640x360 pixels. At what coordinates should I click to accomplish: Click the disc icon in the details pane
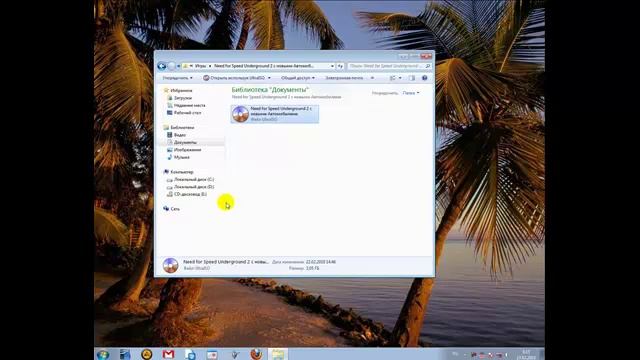[x=170, y=265]
